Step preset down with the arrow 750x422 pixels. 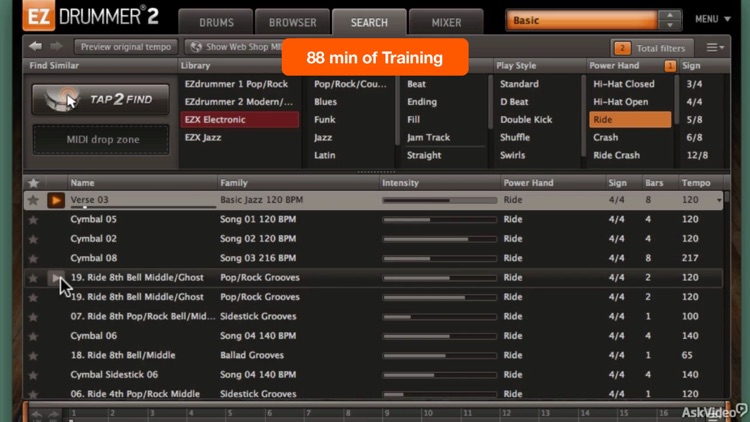coord(670,25)
